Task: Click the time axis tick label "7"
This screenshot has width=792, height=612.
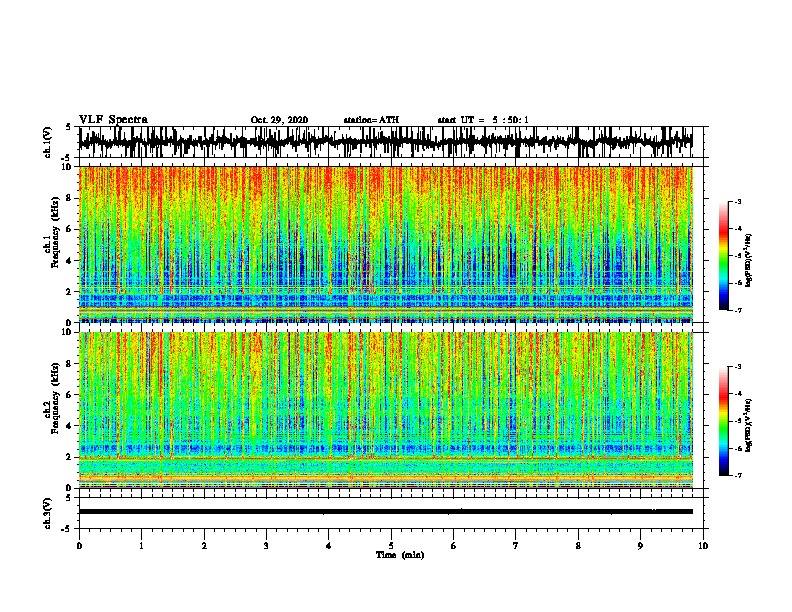Action: (516, 546)
